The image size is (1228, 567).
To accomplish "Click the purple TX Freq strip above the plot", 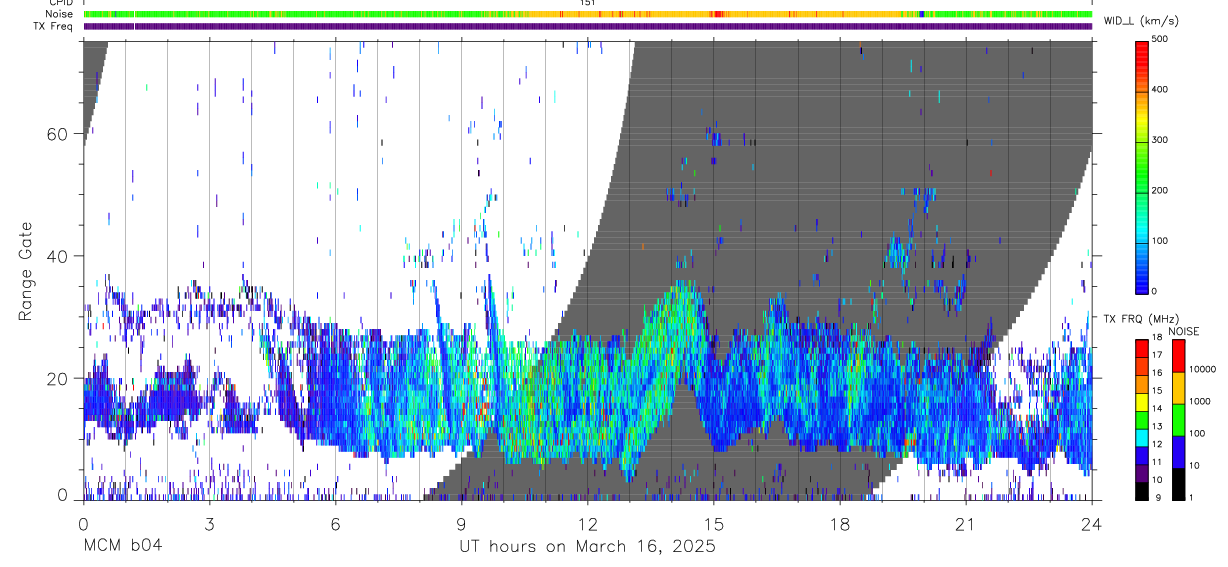I will pos(587,26).
